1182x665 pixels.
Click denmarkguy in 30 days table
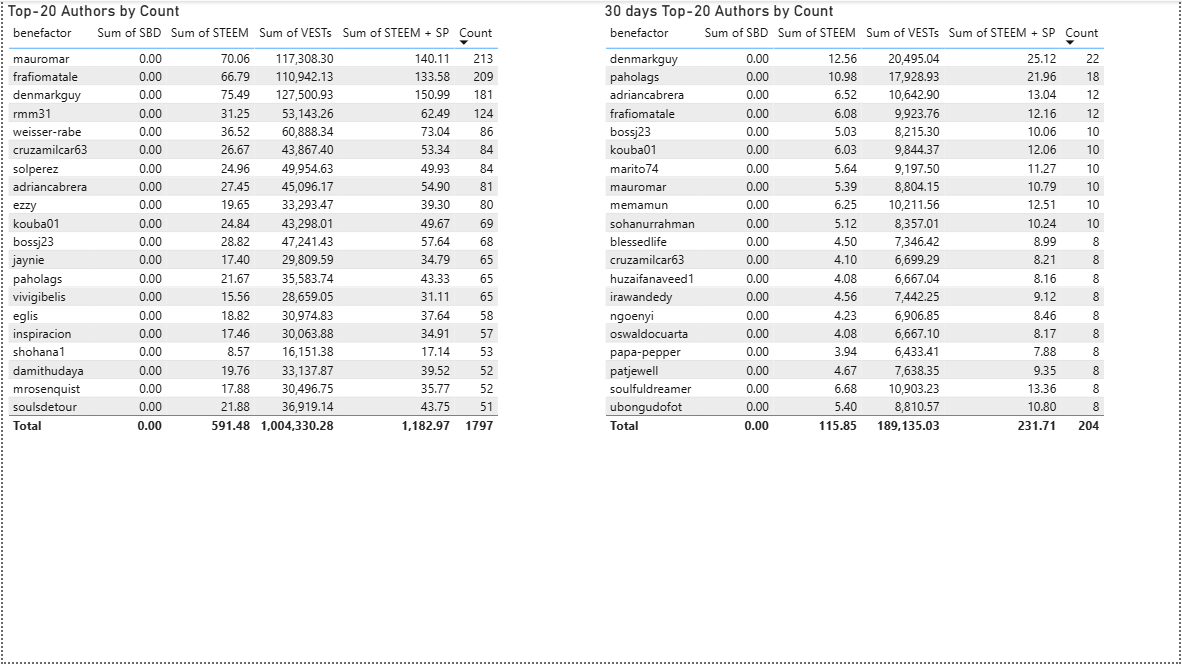coord(644,59)
